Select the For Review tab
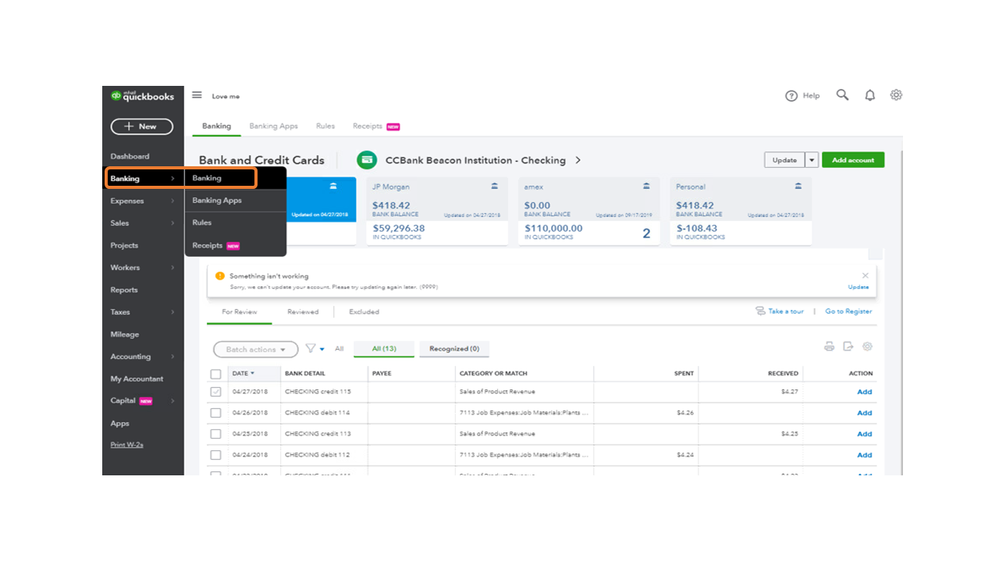 (x=240, y=312)
